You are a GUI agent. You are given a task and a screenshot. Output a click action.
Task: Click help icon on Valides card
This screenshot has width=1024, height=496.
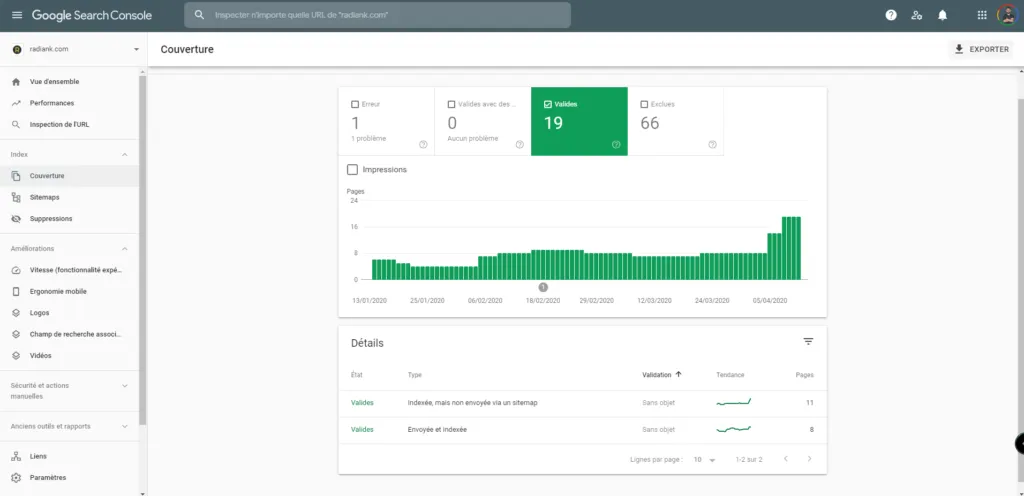click(x=616, y=145)
